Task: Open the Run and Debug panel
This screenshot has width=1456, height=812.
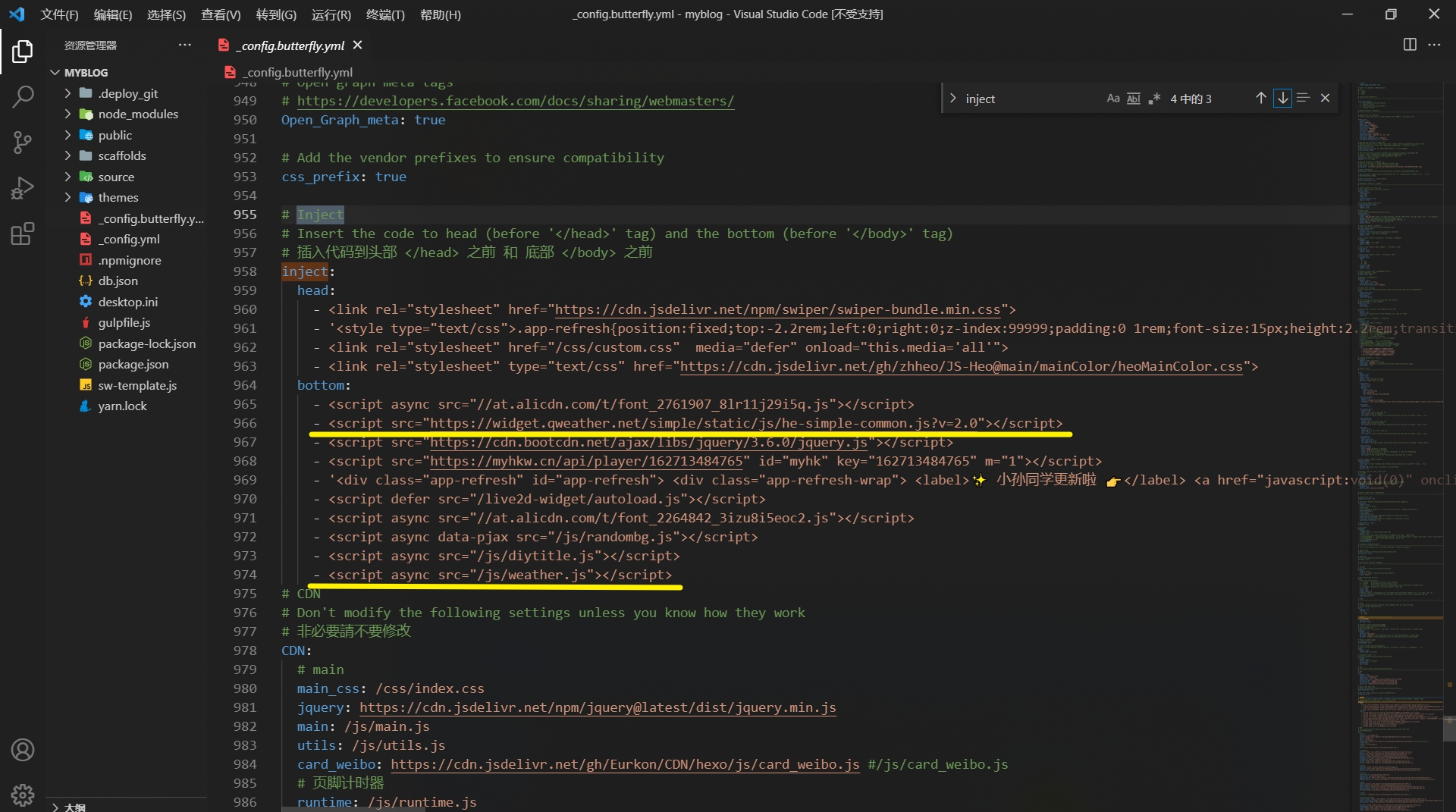Action: pyautogui.click(x=23, y=187)
